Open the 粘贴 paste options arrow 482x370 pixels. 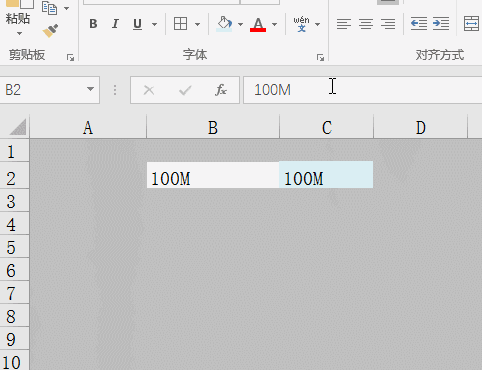click(x=19, y=33)
